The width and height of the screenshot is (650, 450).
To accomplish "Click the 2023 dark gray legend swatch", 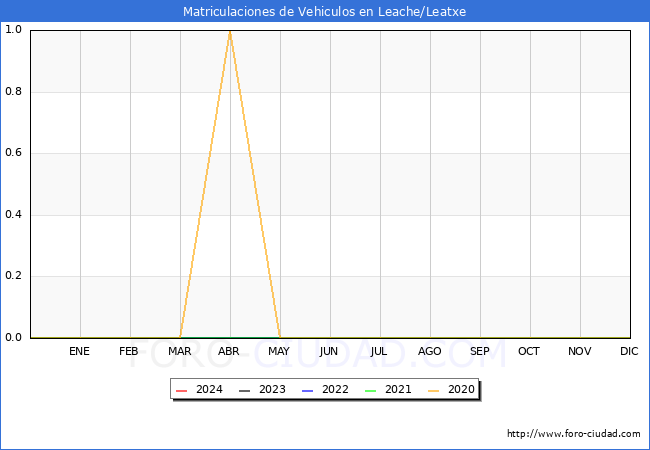I will point(245,391).
